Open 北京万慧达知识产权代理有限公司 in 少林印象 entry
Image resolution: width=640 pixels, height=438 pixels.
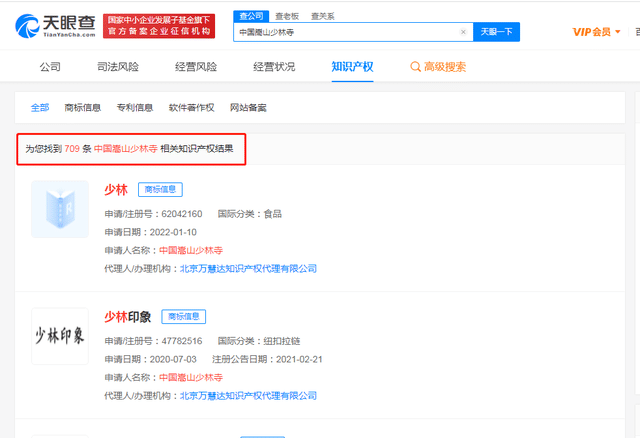(x=248, y=396)
